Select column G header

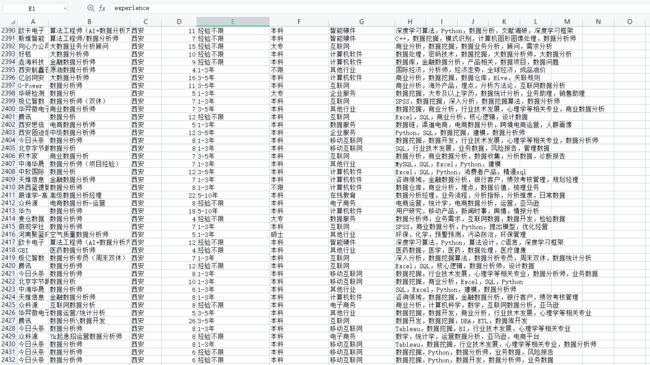tap(361, 22)
